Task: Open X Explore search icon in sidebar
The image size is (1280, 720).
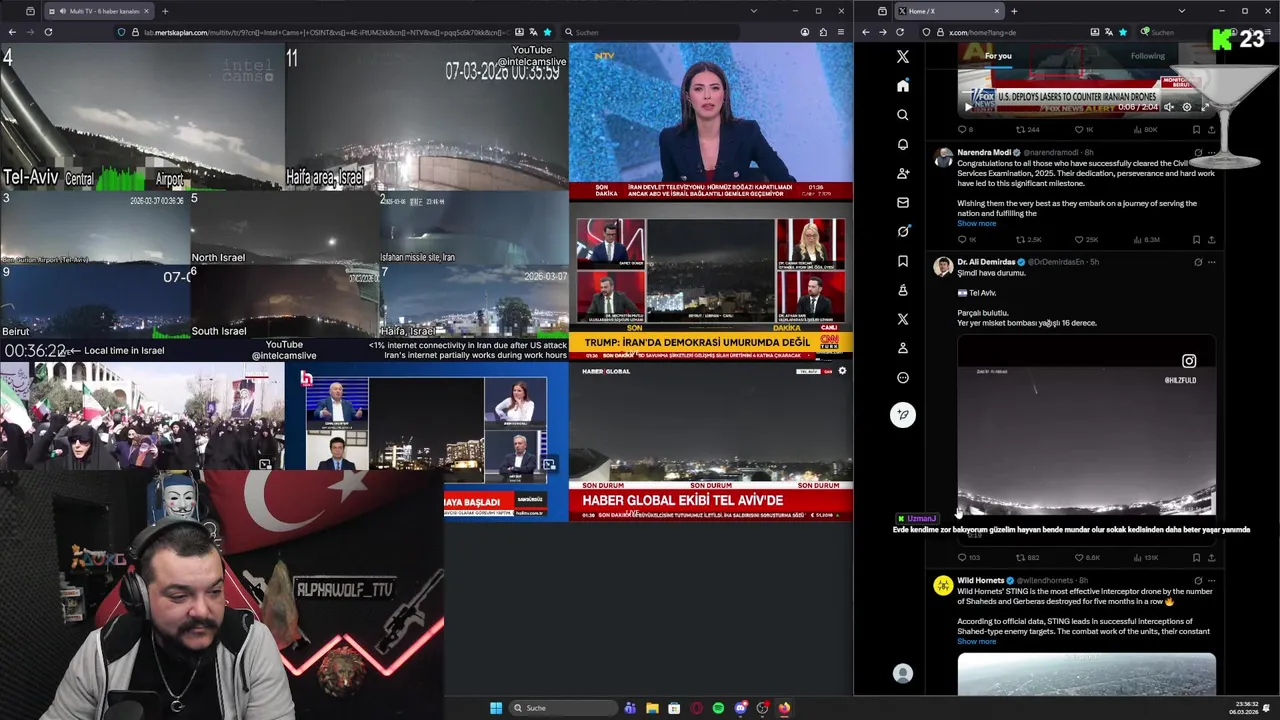Action: pyautogui.click(x=903, y=115)
